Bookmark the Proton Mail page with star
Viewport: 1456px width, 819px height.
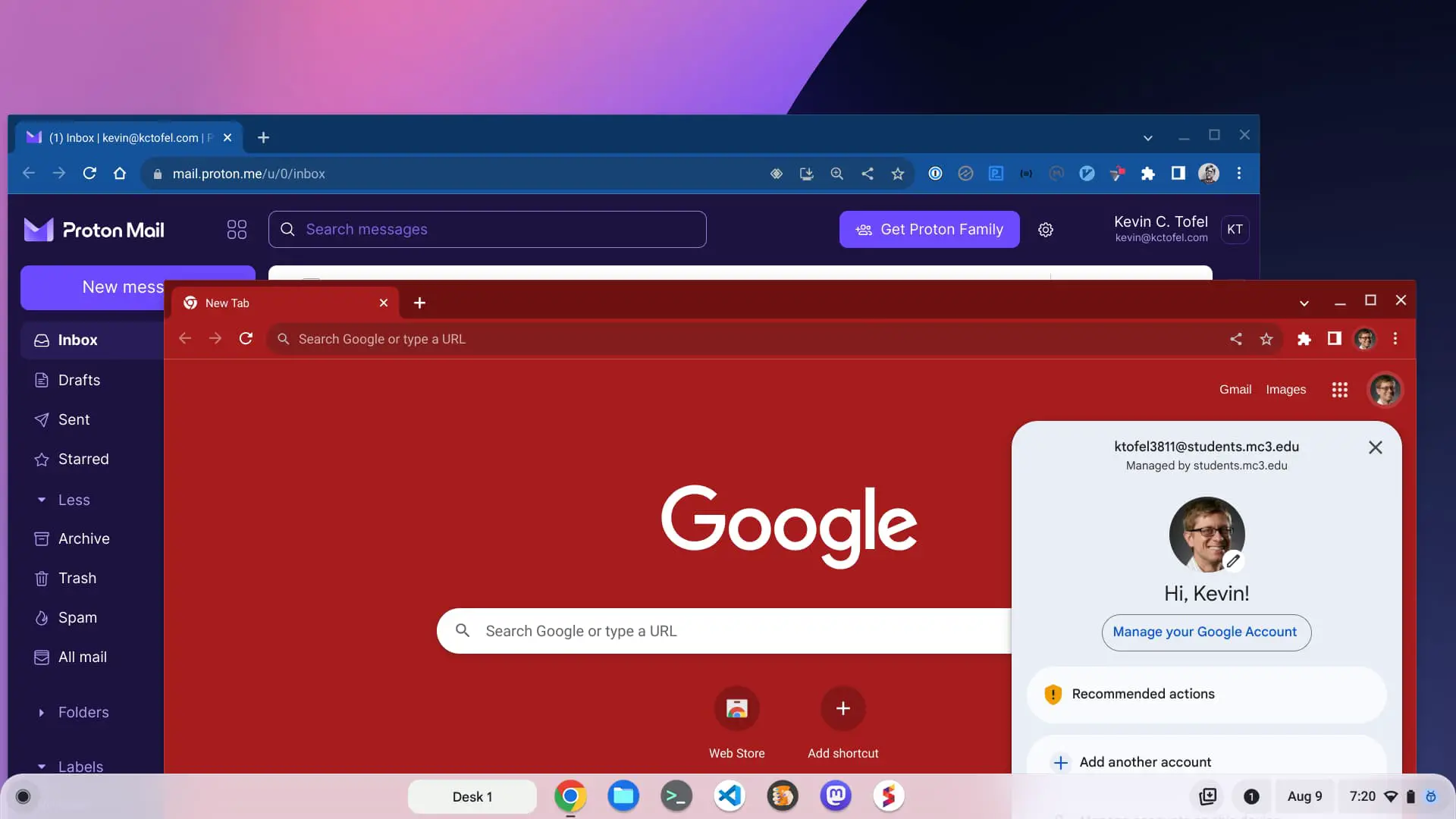coord(898,174)
